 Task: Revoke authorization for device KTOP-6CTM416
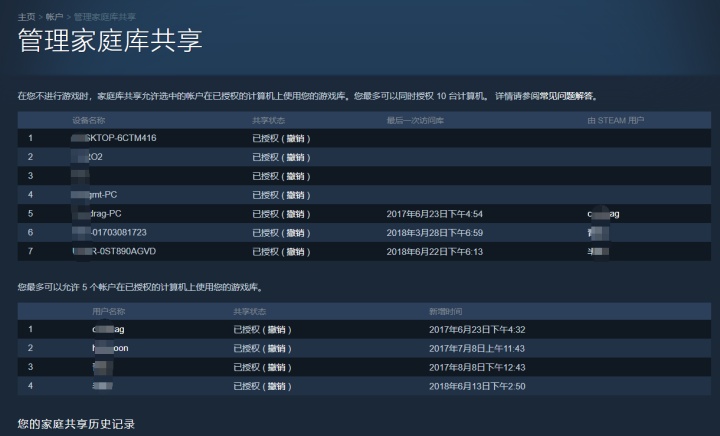(295, 139)
